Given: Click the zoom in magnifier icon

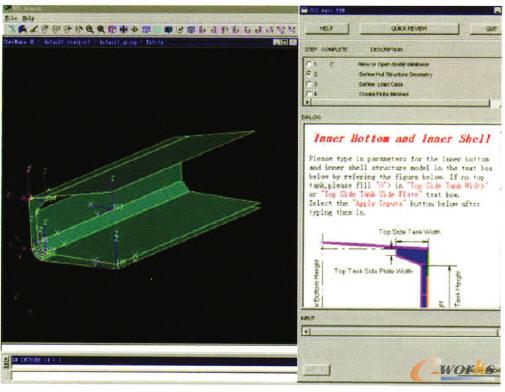Looking at the screenshot, I should coord(101,29).
